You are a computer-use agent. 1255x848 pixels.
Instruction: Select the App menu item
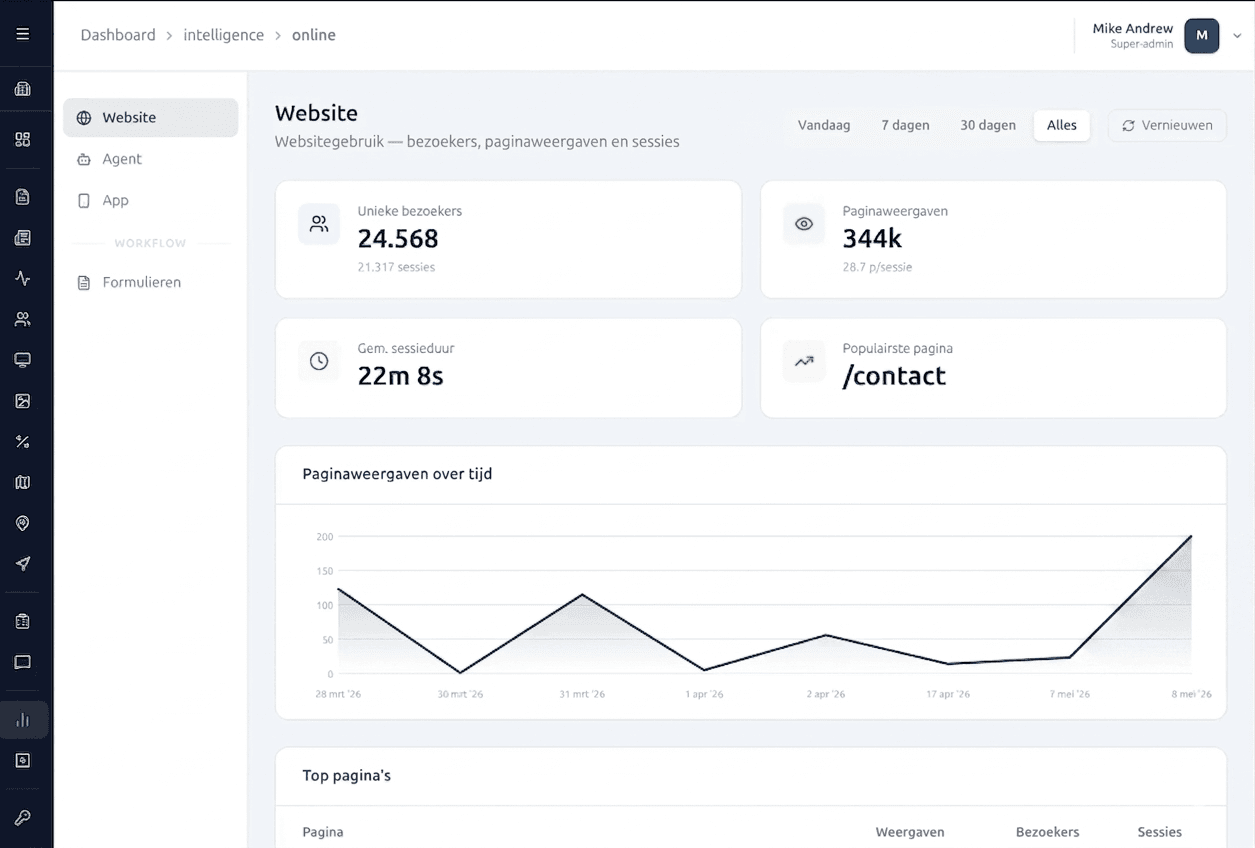click(150, 200)
